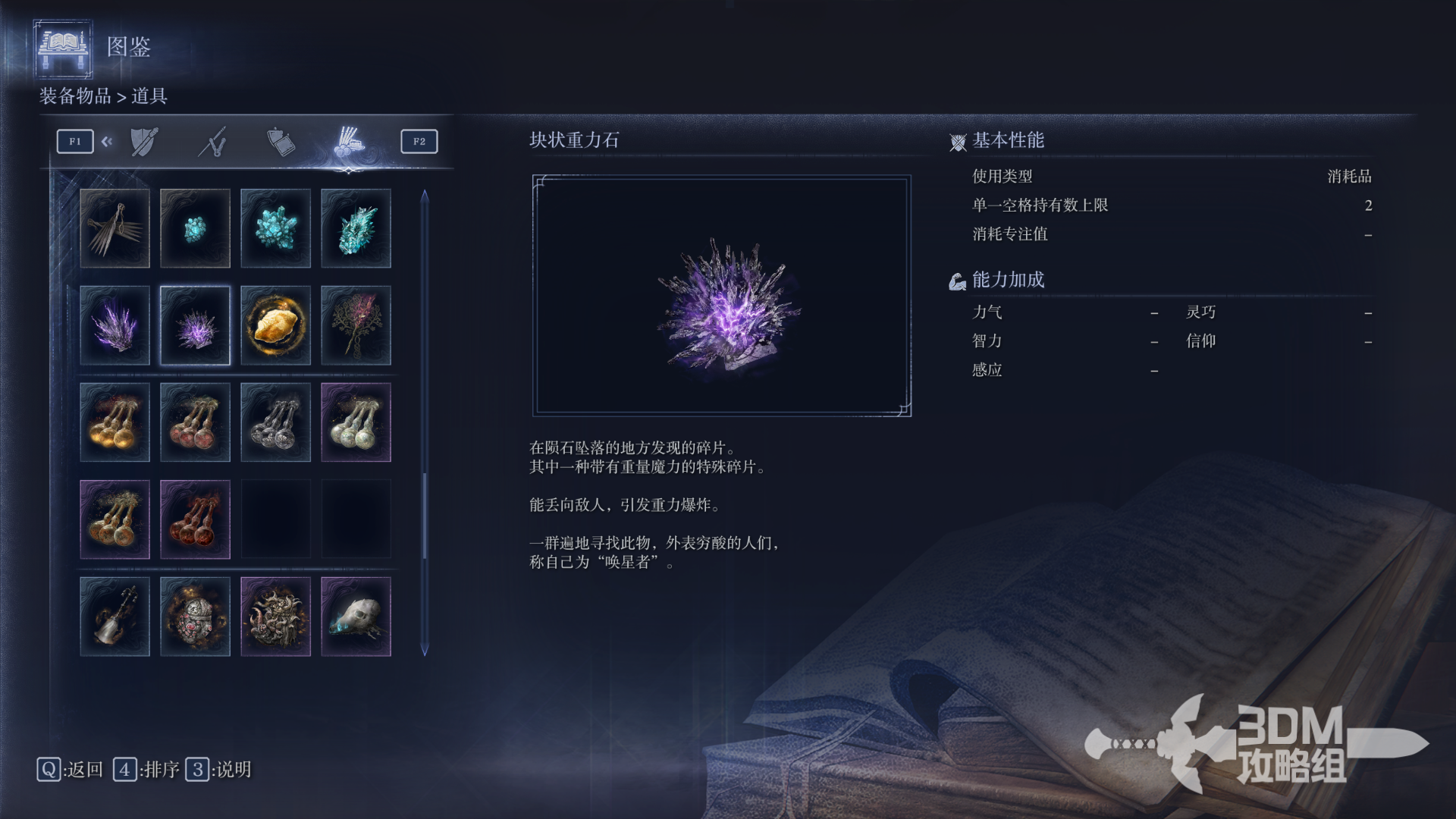Choose the dried red branch bouquet item
1456x819 pixels.
[356, 325]
